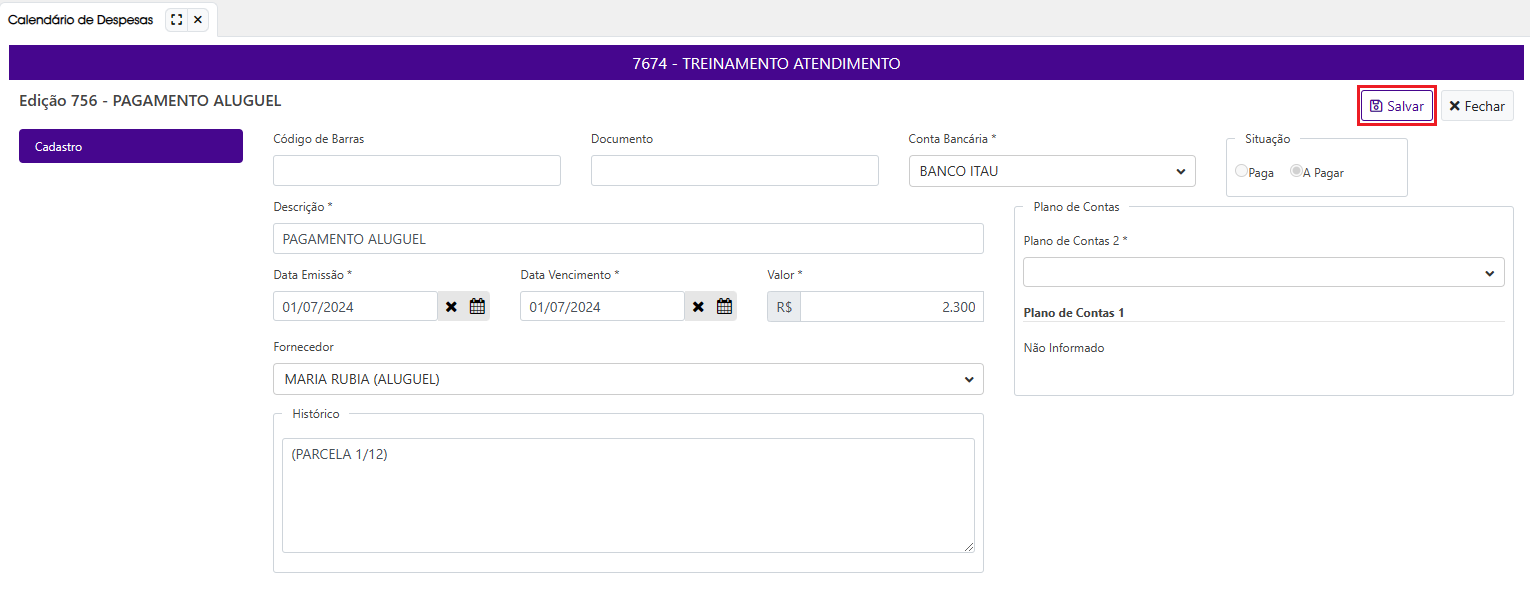
Task: Select the Paga radio option
Action: (1242, 171)
